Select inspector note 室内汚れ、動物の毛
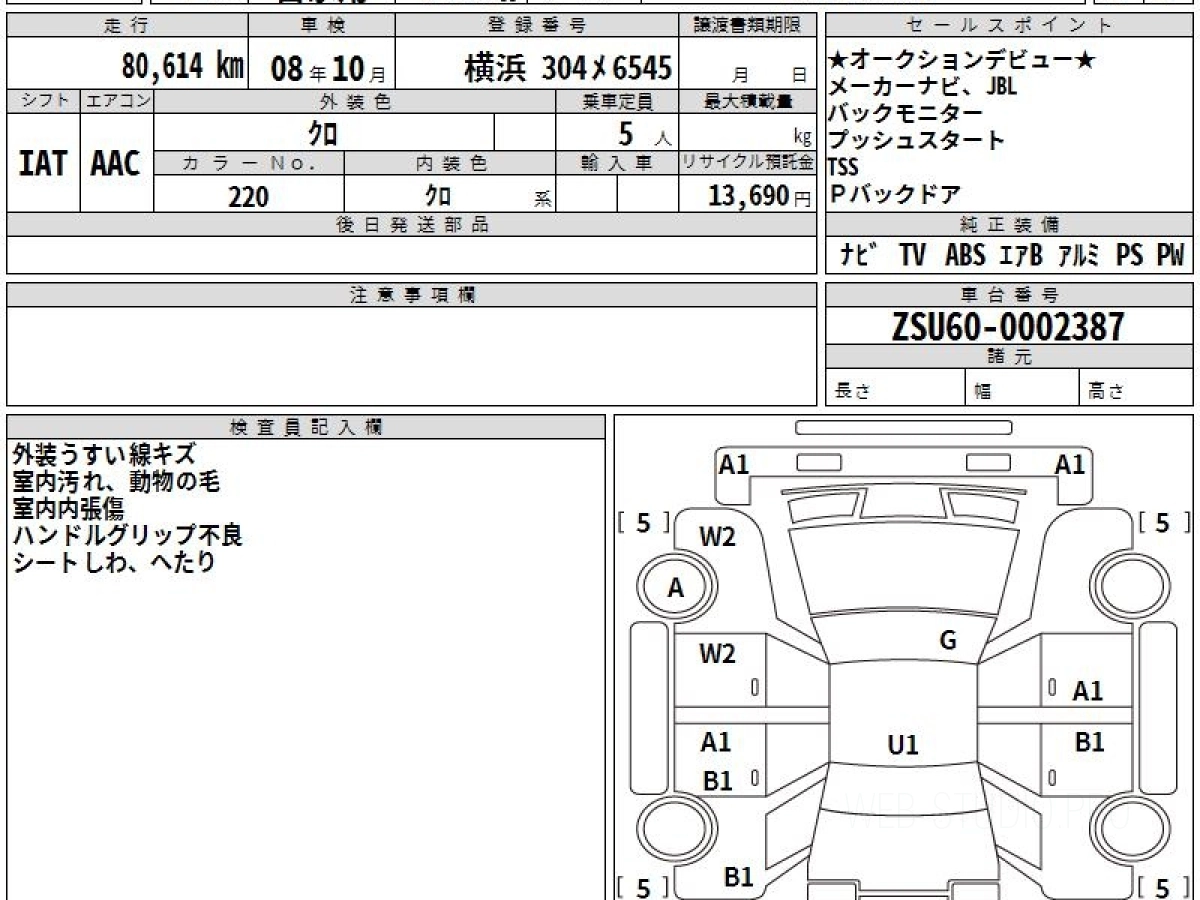The height and width of the screenshot is (900, 1200). (x=116, y=481)
